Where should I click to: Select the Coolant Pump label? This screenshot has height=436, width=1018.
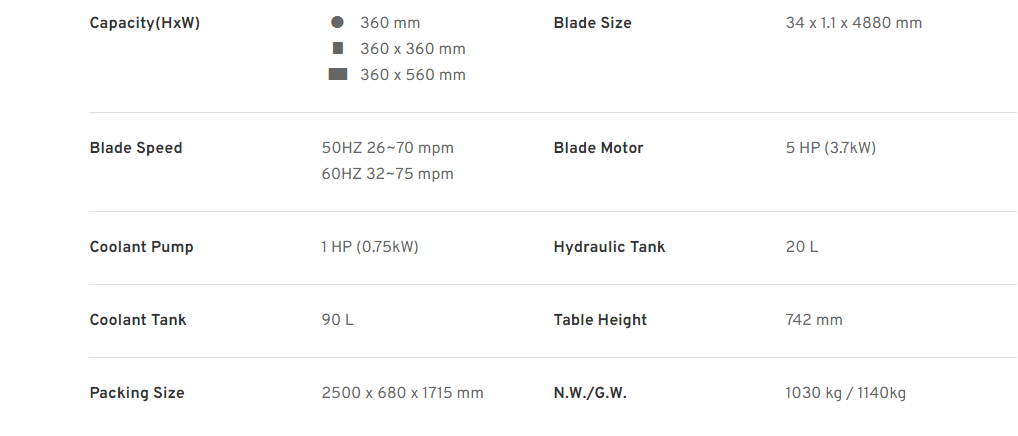coord(142,247)
